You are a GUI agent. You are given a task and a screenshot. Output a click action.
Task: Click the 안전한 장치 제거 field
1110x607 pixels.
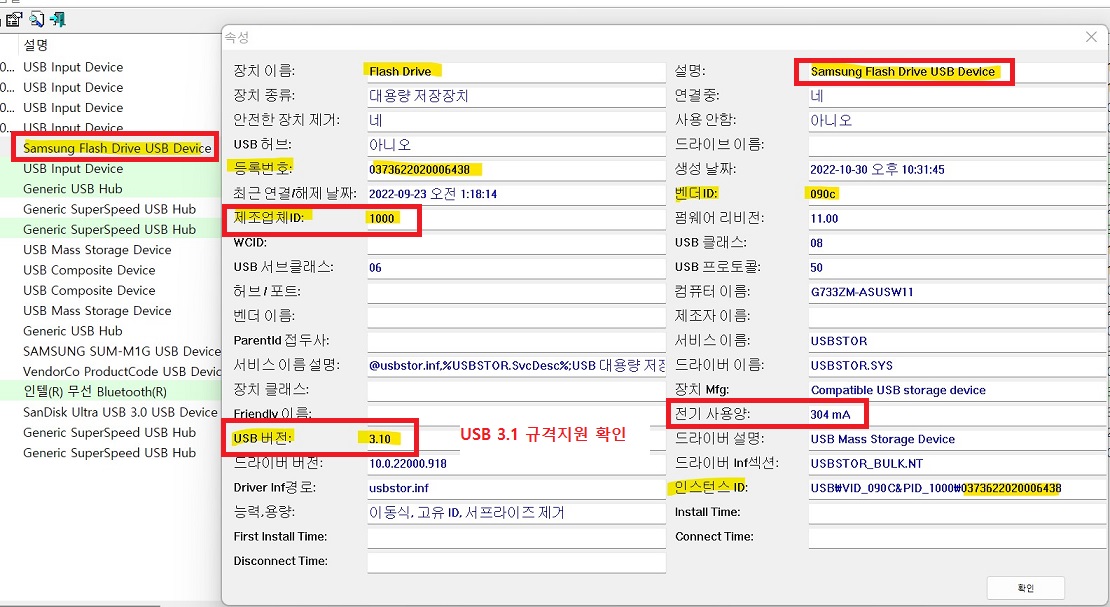tap(516, 120)
